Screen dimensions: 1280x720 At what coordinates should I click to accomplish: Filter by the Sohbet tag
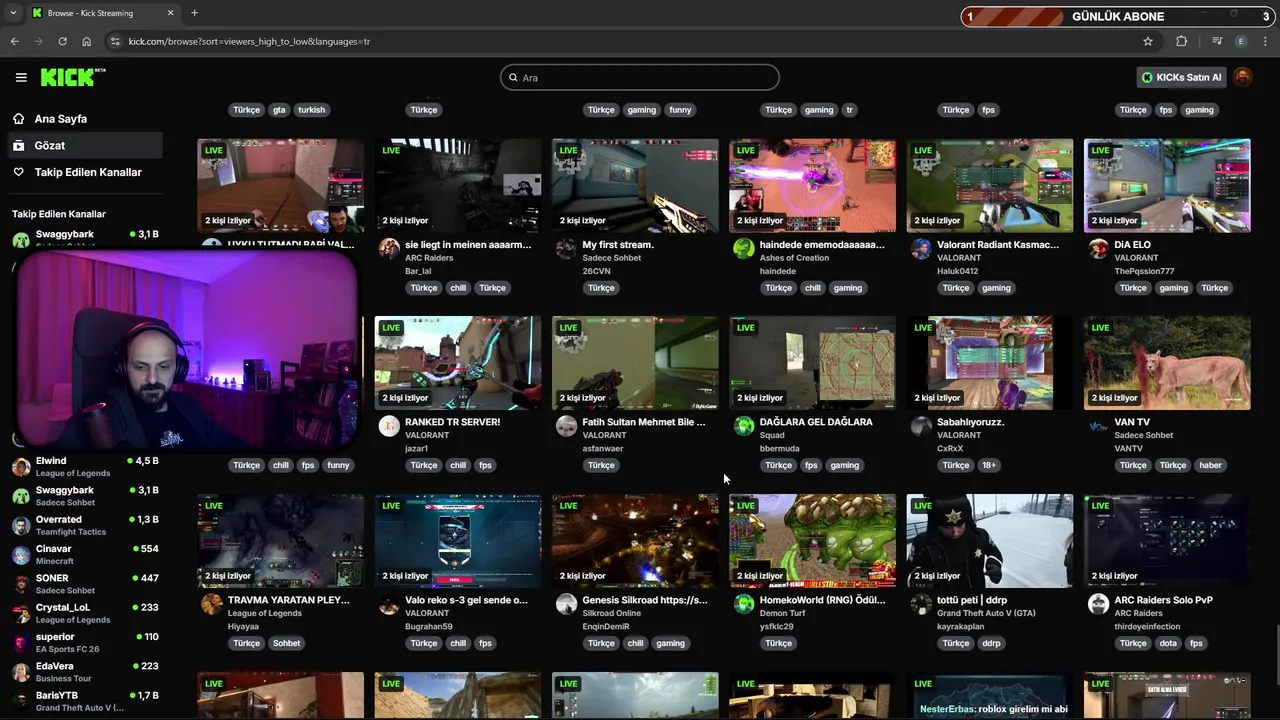(287, 643)
